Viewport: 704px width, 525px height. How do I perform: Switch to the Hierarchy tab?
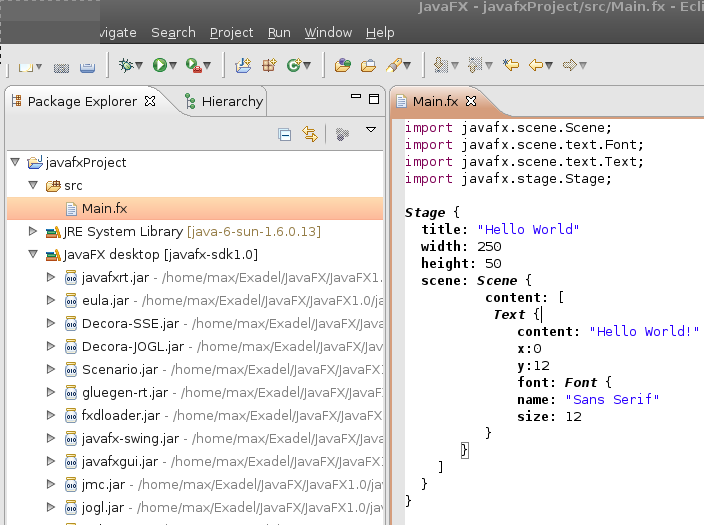coord(231,101)
